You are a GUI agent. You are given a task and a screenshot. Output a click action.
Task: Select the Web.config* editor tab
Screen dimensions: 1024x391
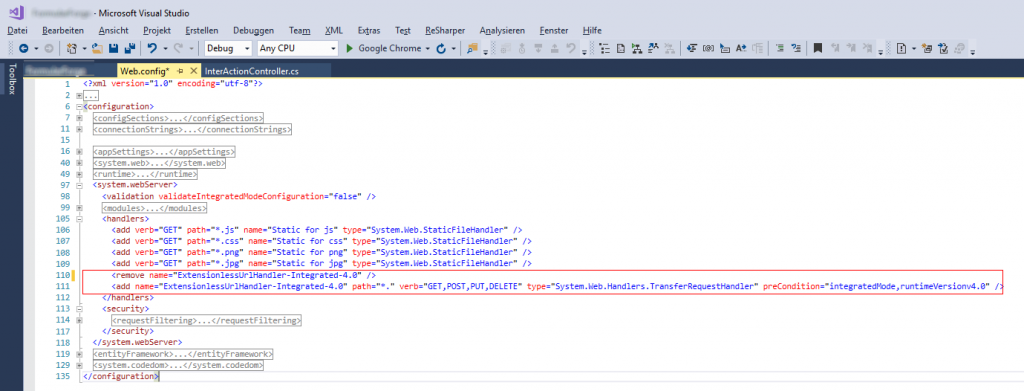pos(145,70)
